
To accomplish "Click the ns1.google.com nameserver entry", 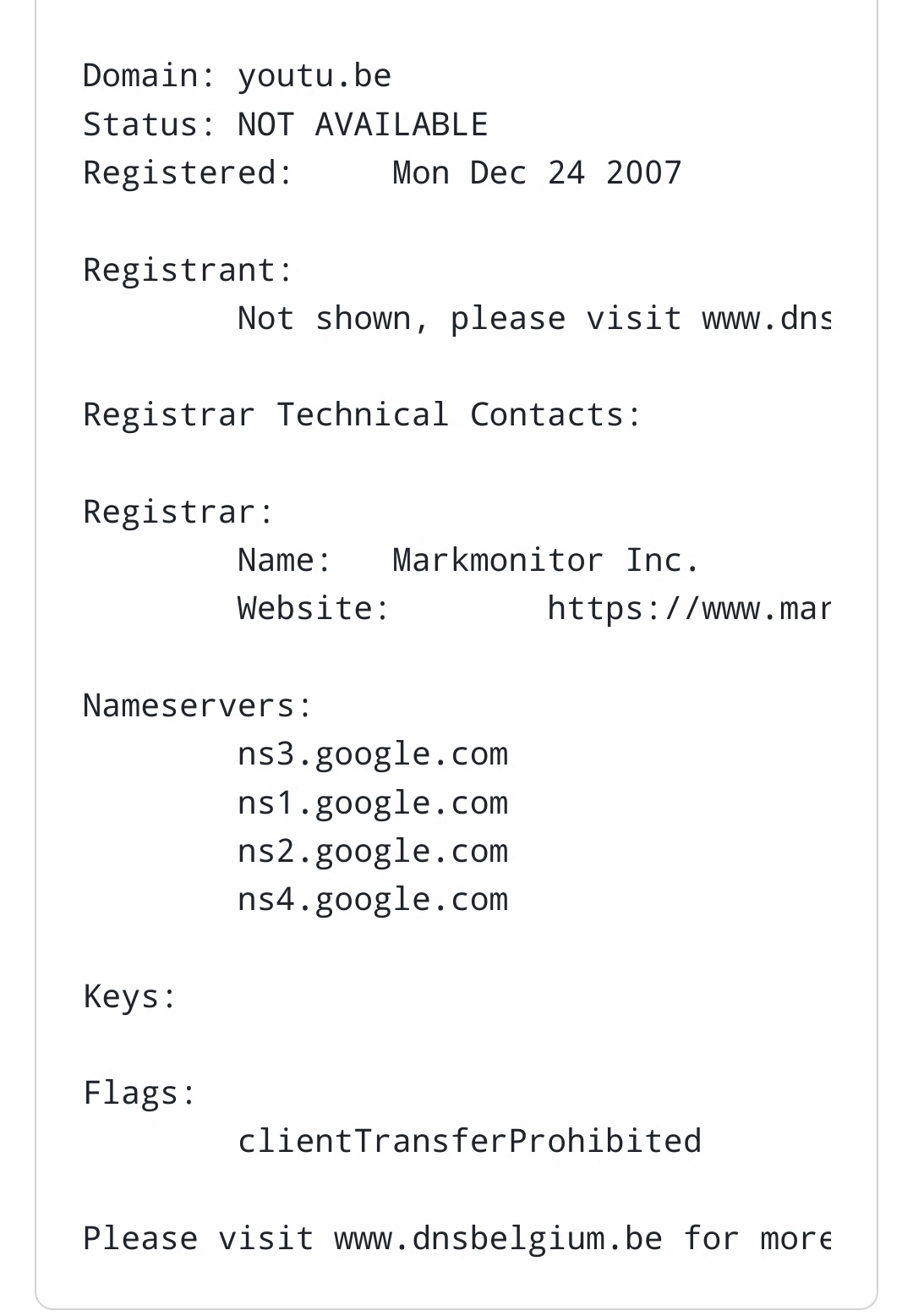I will [x=373, y=803].
